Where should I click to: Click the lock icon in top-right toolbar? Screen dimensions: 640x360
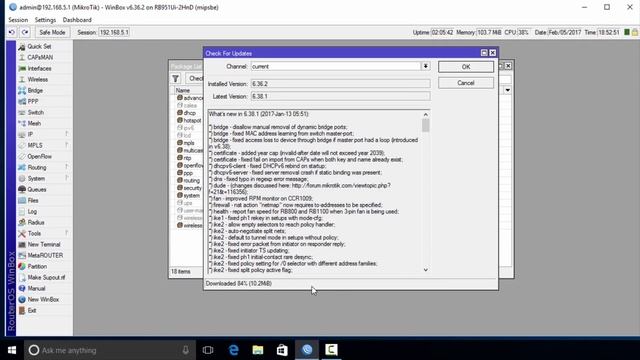(635, 32)
